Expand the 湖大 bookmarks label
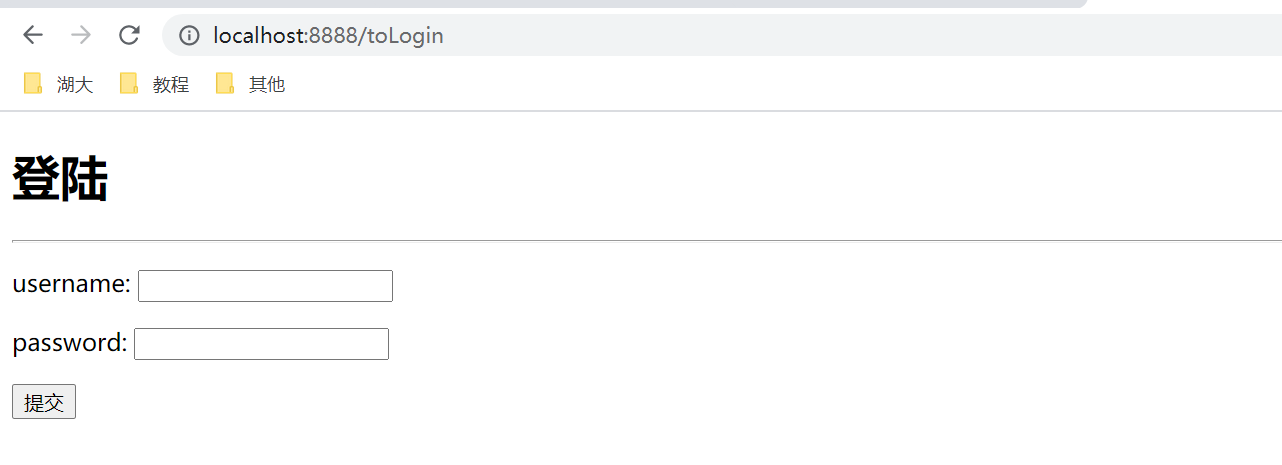Image resolution: width=1282 pixels, height=465 pixels. coord(75,85)
